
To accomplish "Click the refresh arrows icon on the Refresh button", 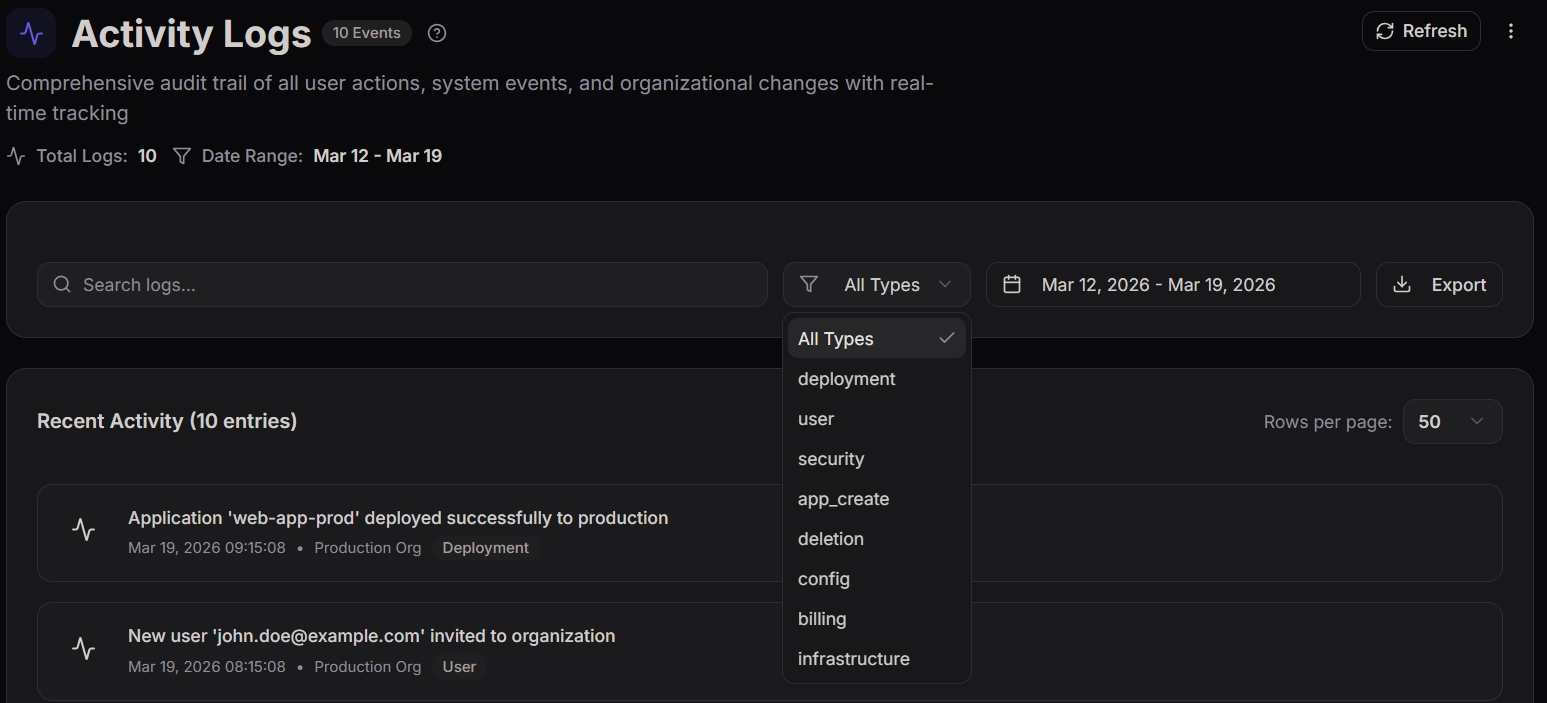I will [x=1385, y=30].
